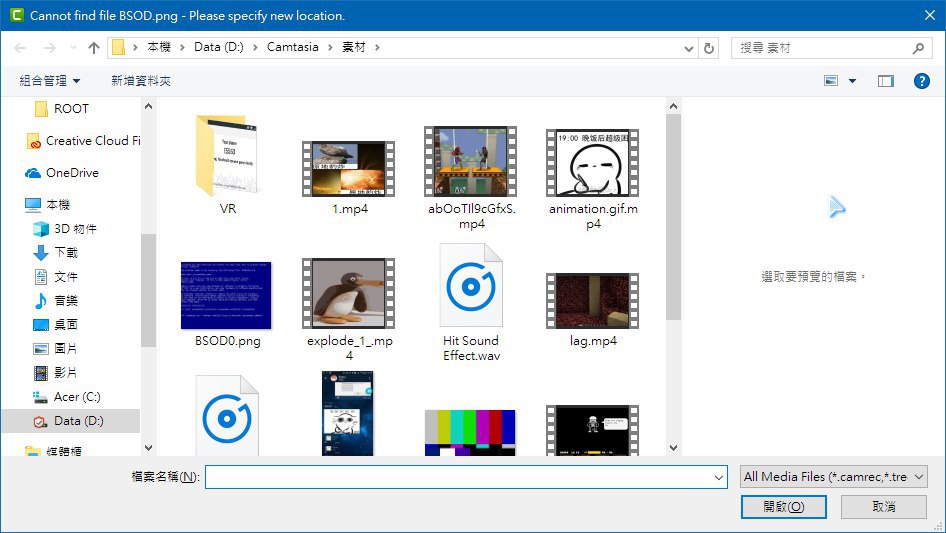The width and height of the screenshot is (946, 533).
Task: Toggle the preview pane button
Action: [885, 81]
